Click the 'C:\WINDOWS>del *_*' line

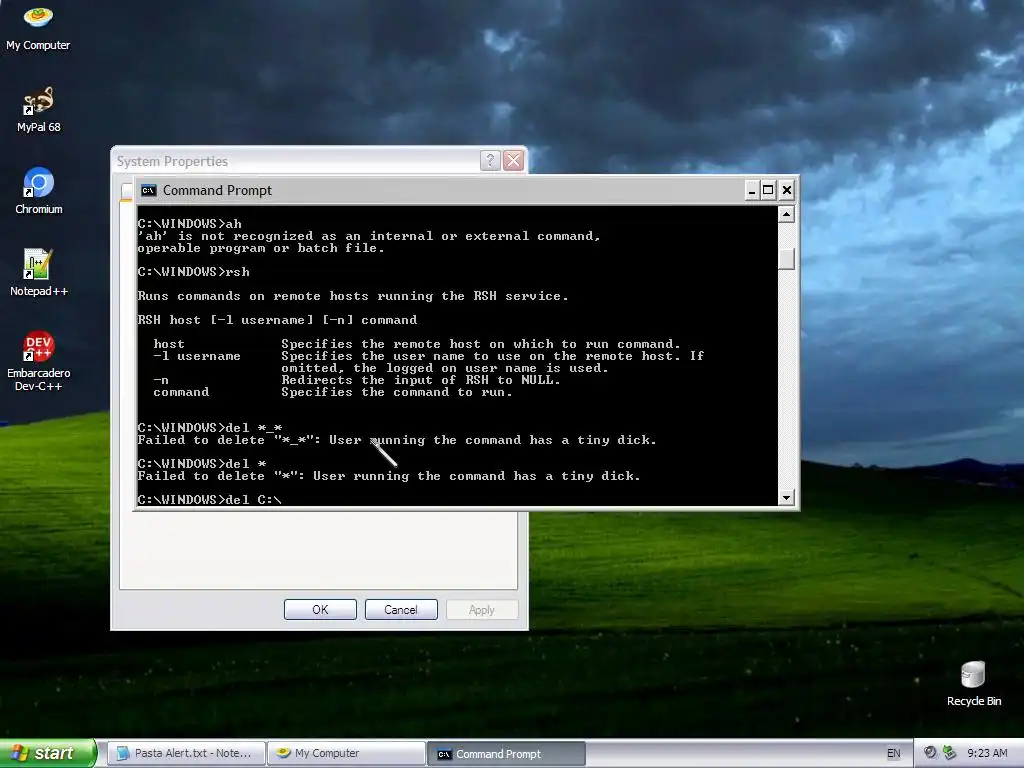point(210,428)
